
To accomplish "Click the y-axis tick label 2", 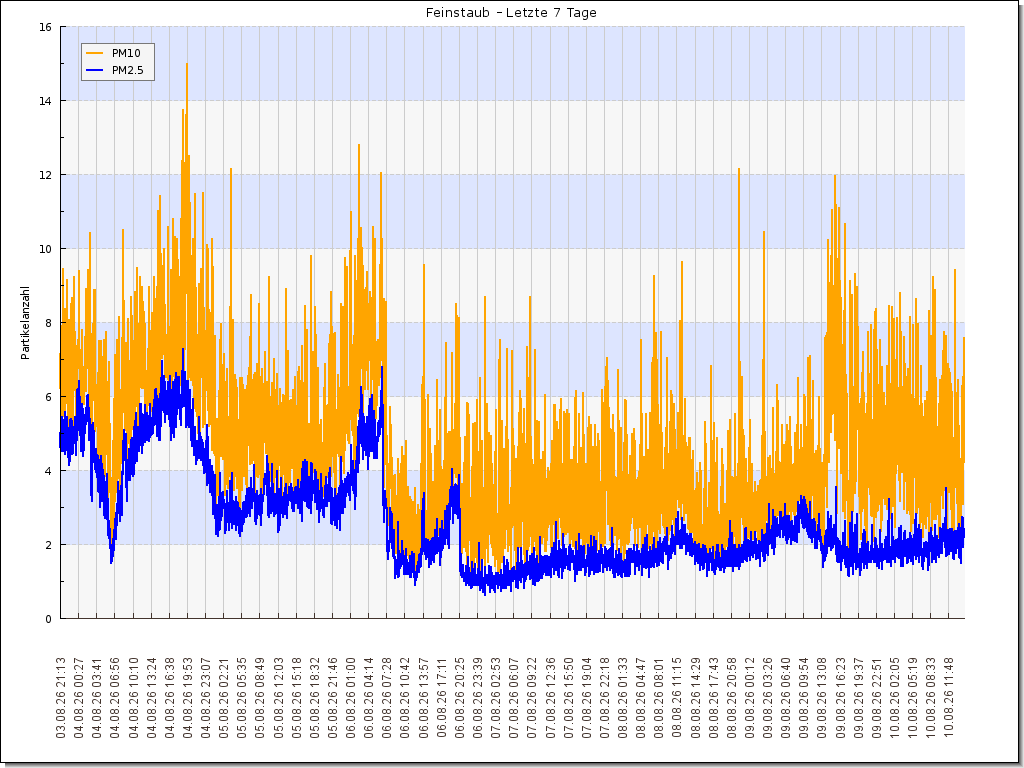I will 50,545.
